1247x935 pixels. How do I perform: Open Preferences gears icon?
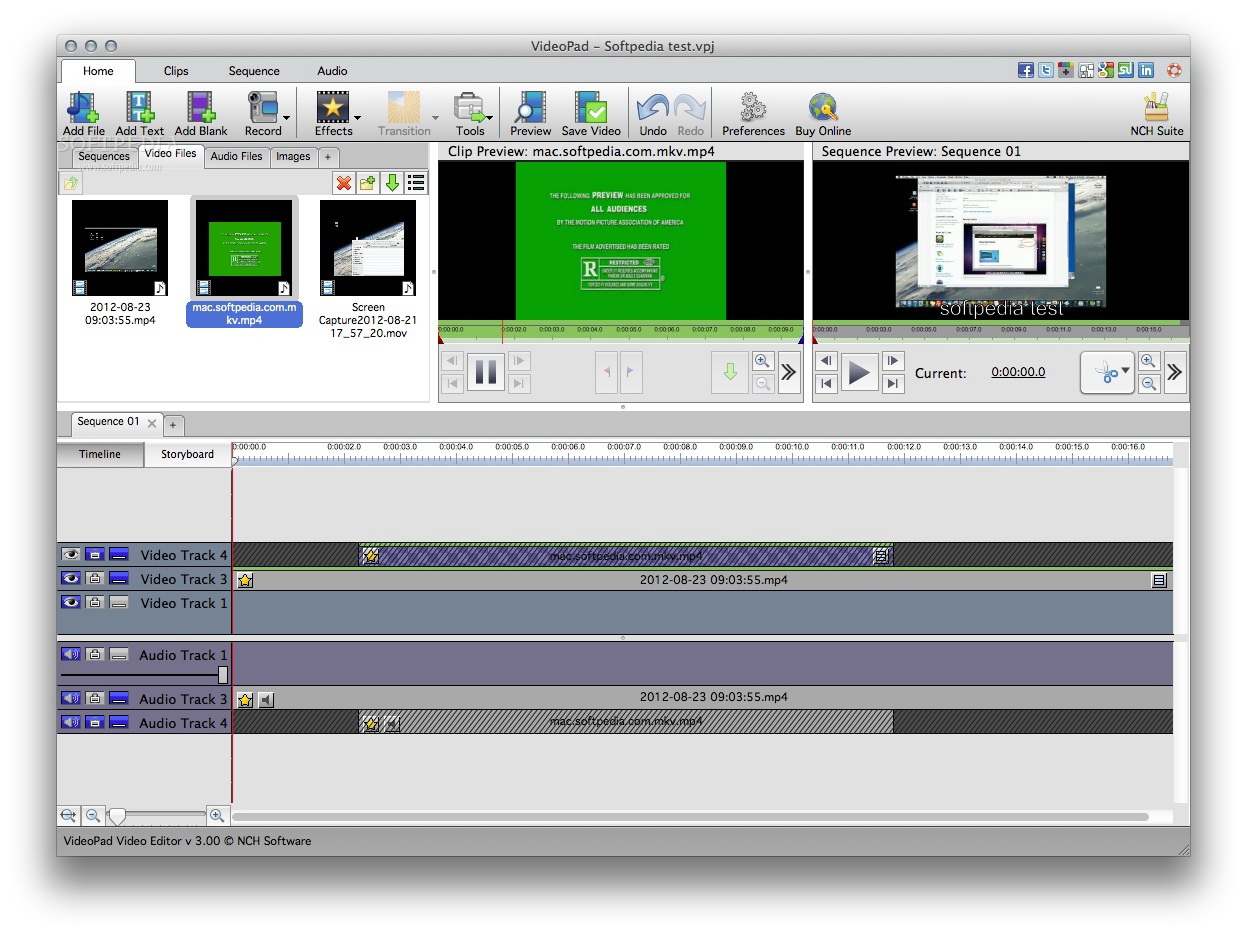tap(753, 107)
